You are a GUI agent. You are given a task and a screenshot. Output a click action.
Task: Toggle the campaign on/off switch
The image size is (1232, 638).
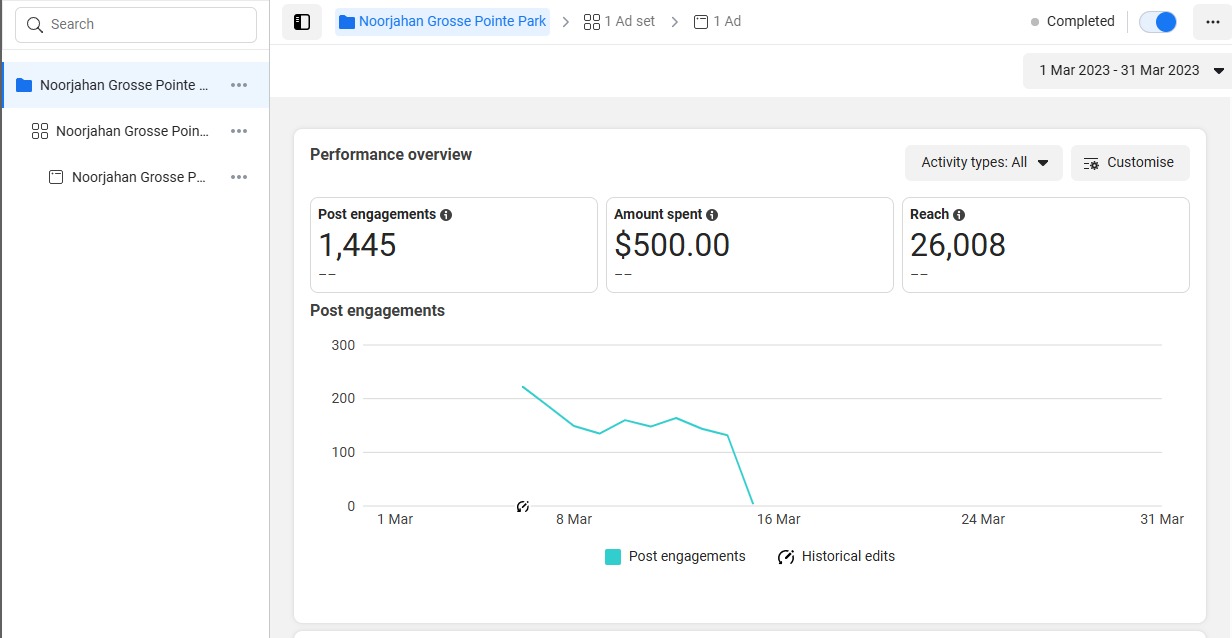click(x=1158, y=22)
